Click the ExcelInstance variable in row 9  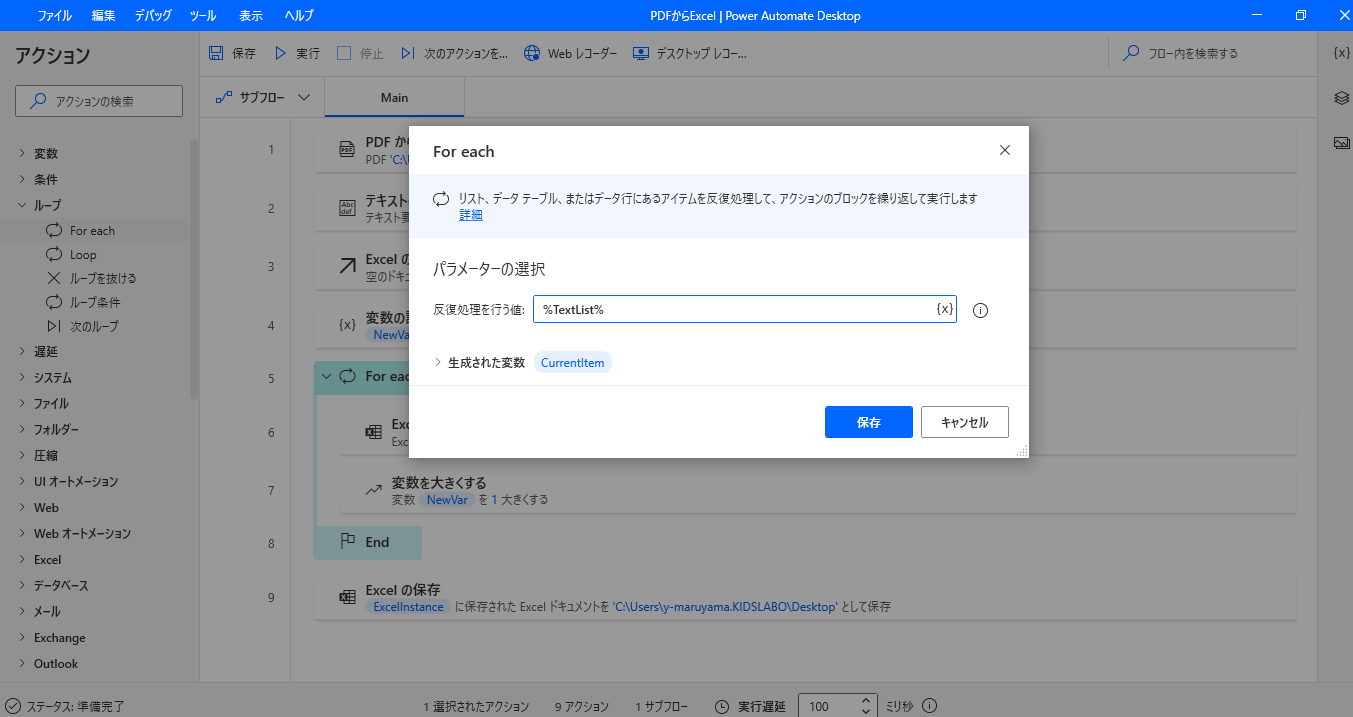click(x=408, y=606)
